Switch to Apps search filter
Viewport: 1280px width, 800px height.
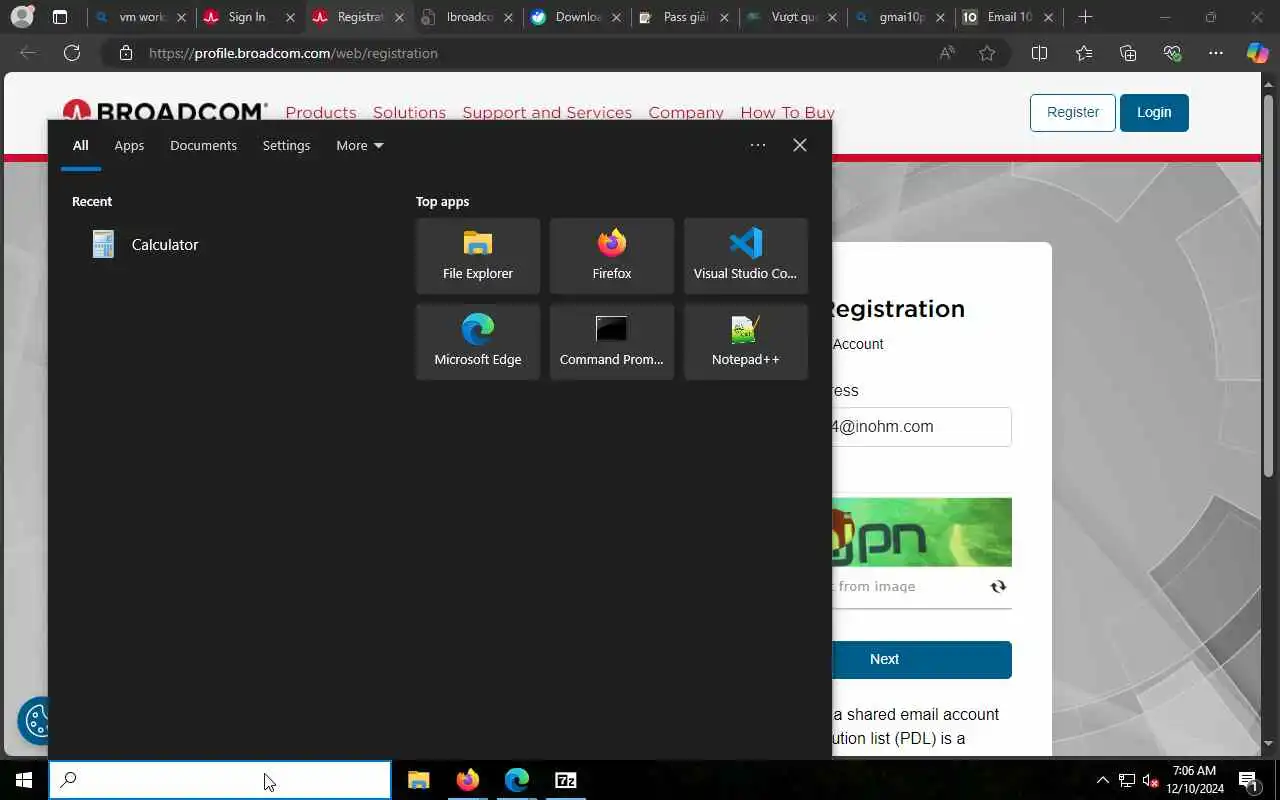coord(129,145)
